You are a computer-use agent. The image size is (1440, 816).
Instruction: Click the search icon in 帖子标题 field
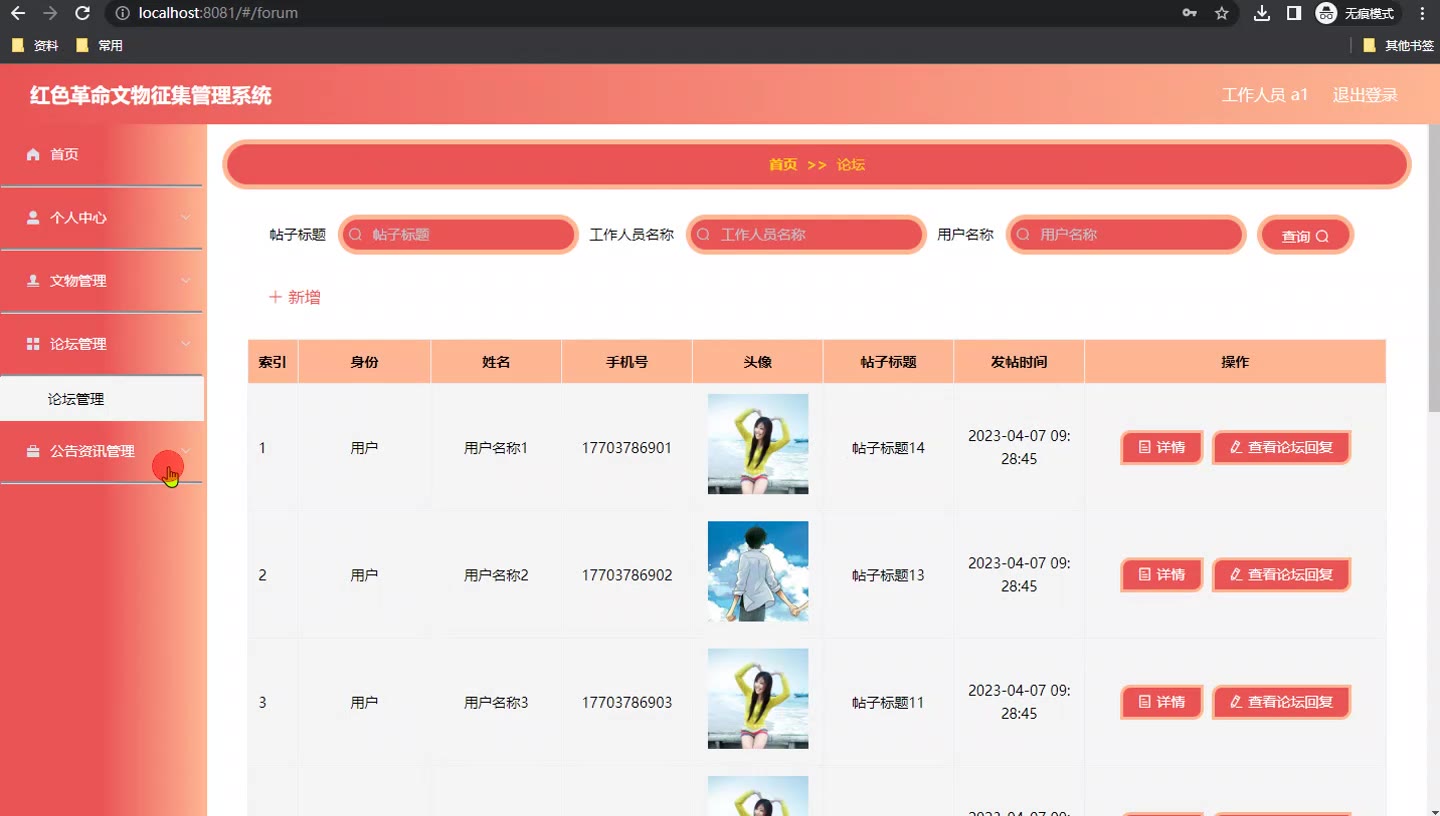354,234
